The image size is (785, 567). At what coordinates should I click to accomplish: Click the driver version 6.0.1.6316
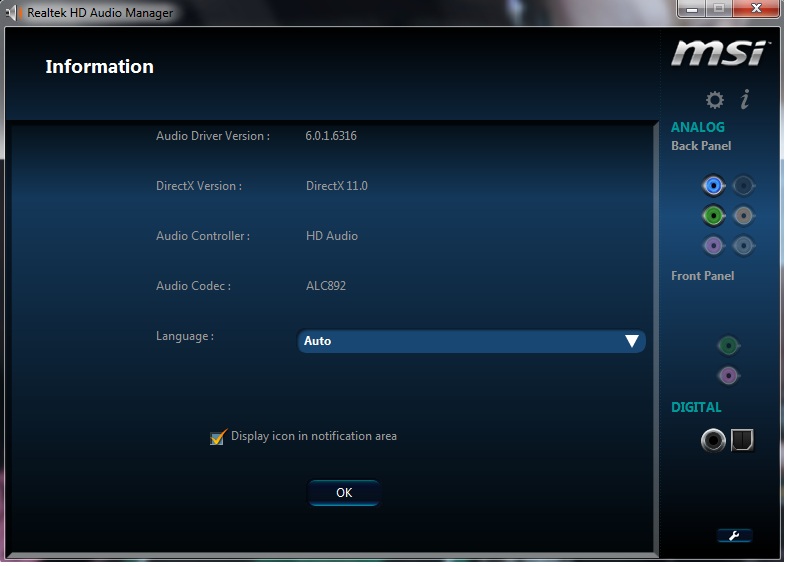tap(331, 136)
